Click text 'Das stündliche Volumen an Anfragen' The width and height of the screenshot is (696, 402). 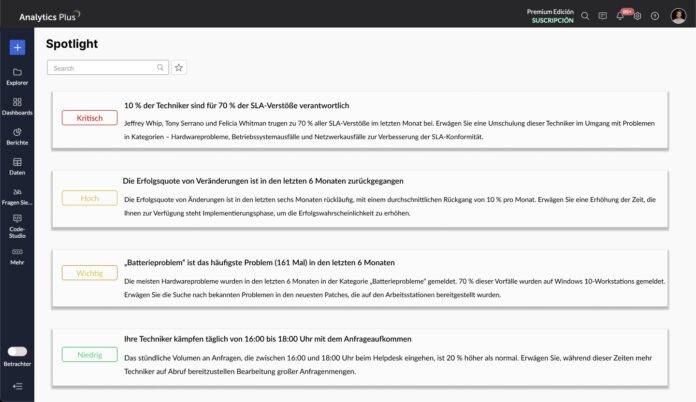(x=388, y=364)
